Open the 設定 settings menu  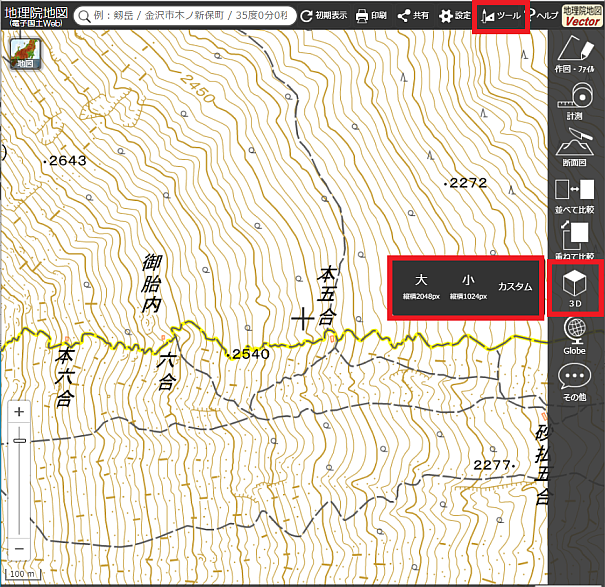455,17
